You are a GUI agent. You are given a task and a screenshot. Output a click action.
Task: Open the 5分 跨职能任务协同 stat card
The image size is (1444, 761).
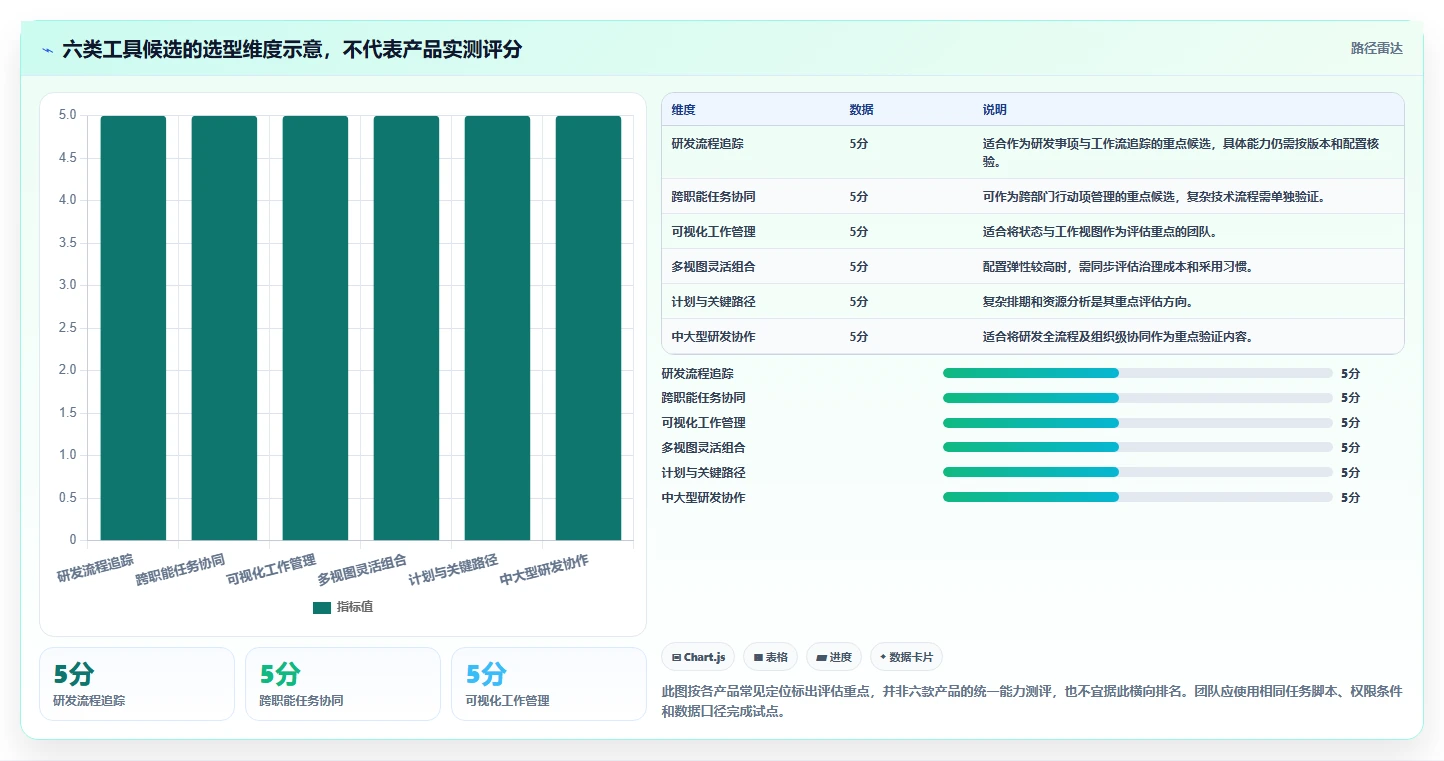click(x=343, y=684)
